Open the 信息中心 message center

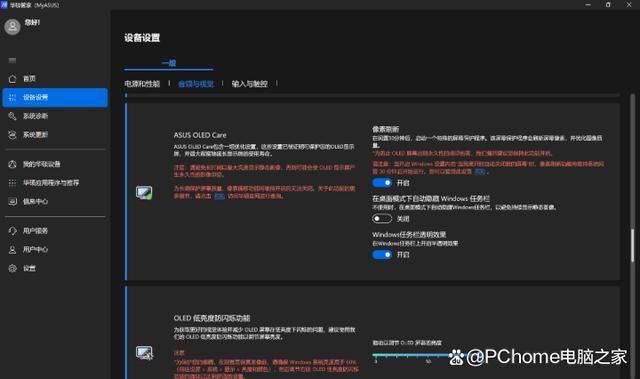[55, 202]
